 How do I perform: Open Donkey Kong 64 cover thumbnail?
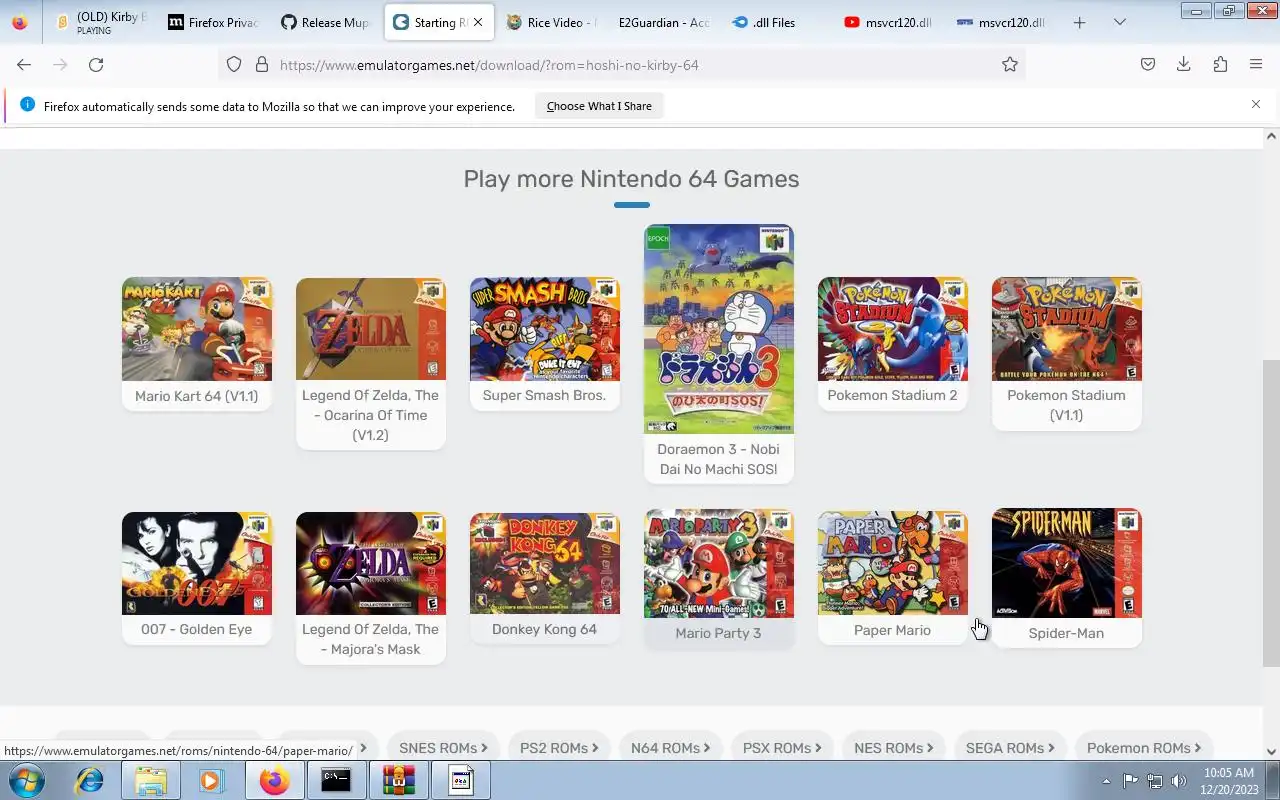point(545,563)
